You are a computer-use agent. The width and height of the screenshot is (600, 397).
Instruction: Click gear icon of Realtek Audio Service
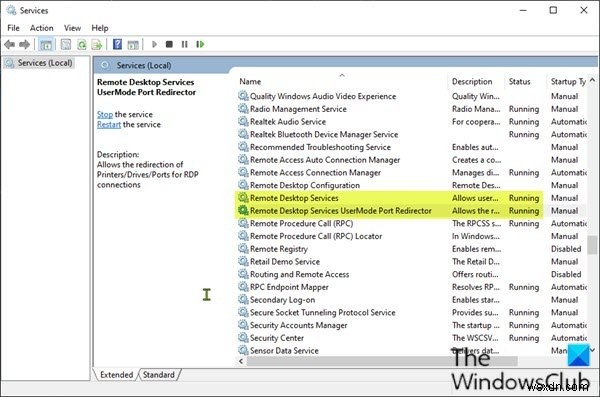pyautogui.click(x=243, y=122)
